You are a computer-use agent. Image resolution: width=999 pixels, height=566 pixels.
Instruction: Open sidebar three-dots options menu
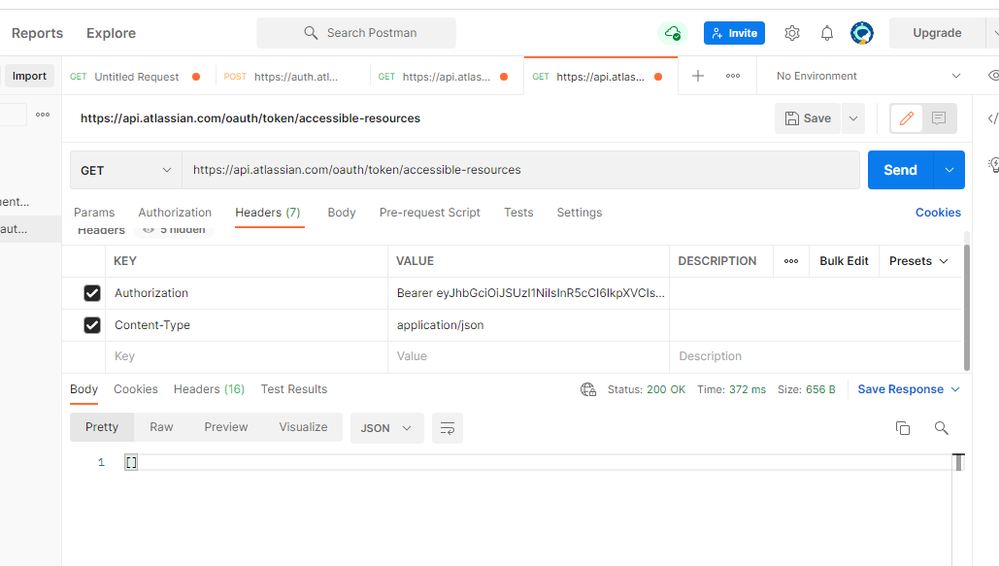pyautogui.click(x=43, y=115)
